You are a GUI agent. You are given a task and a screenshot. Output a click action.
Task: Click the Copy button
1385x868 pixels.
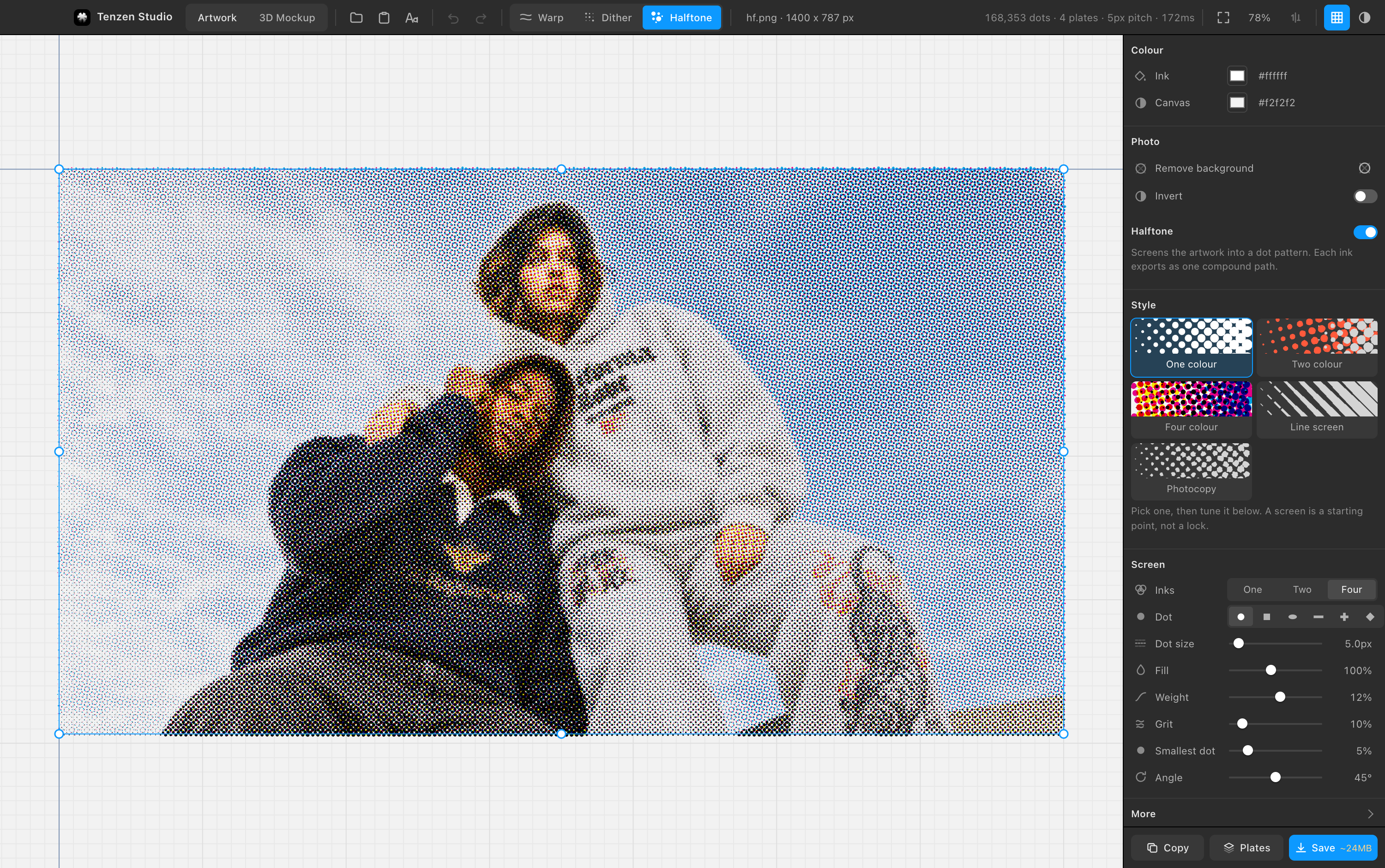coord(1168,848)
